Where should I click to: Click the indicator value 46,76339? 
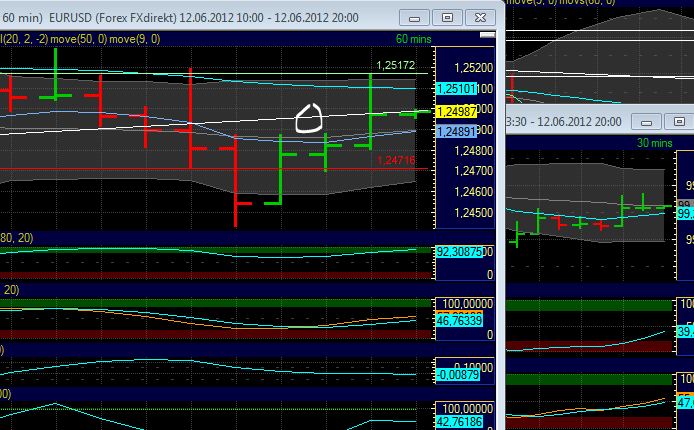coord(459,320)
